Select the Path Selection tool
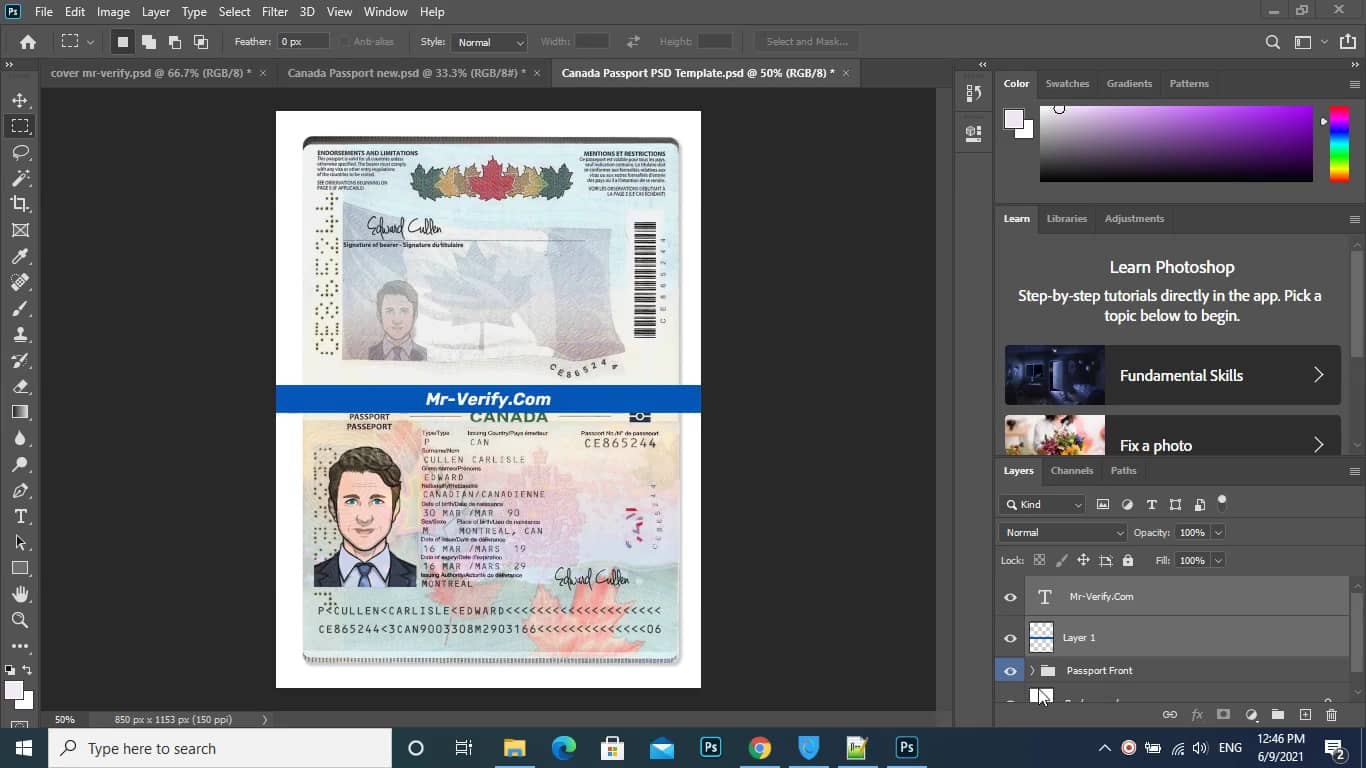Image resolution: width=1366 pixels, height=768 pixels. point(20,542)
